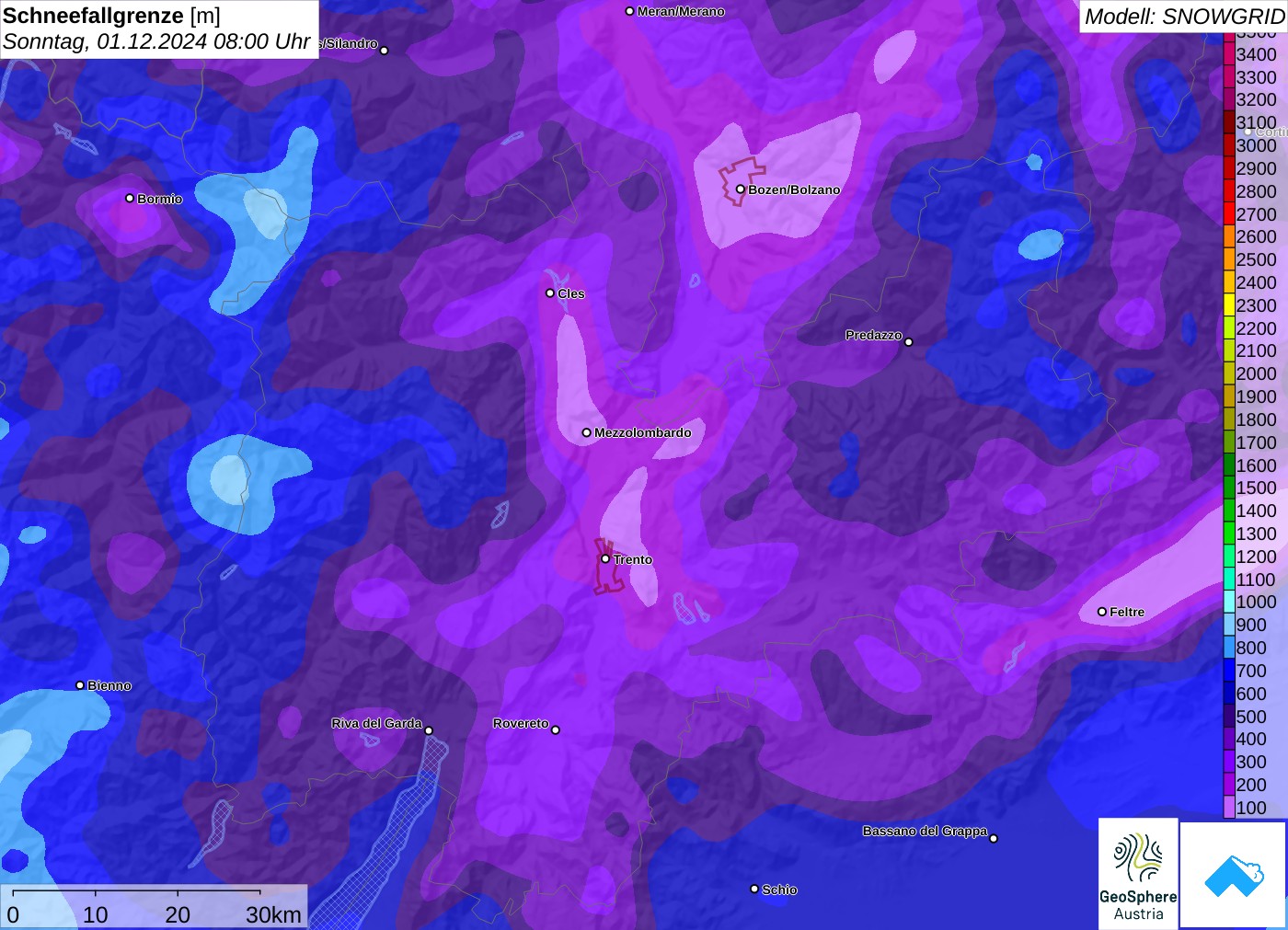The image size is (1288, 930).
Task: Click the '1400' legend value
Action: click(x=1256, y=511)
